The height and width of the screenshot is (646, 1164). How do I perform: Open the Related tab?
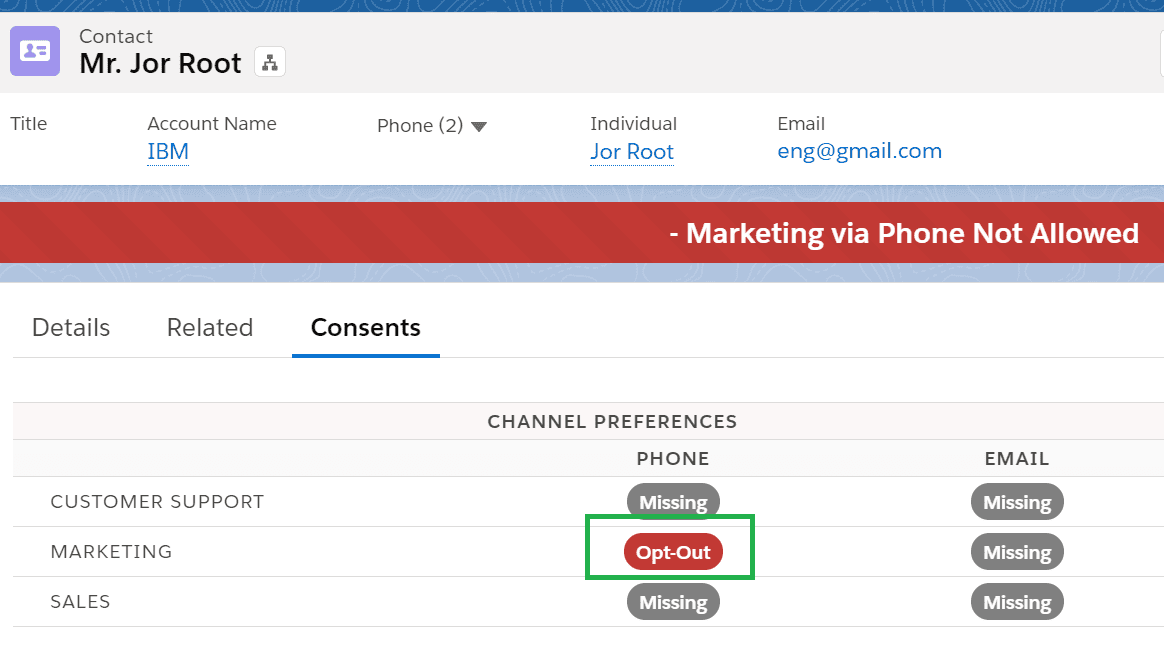tap(209, 327)
